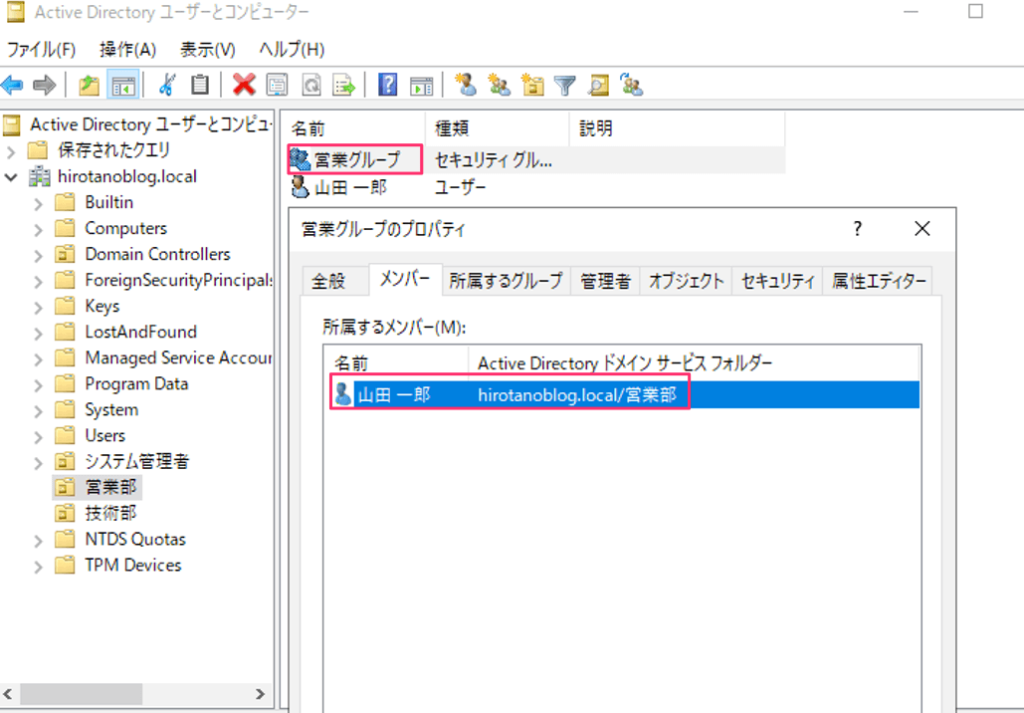Switch to the 所属するグループ tab
Screen dimensions: 1024x713
pyautogui.click(x=506, y=281)
